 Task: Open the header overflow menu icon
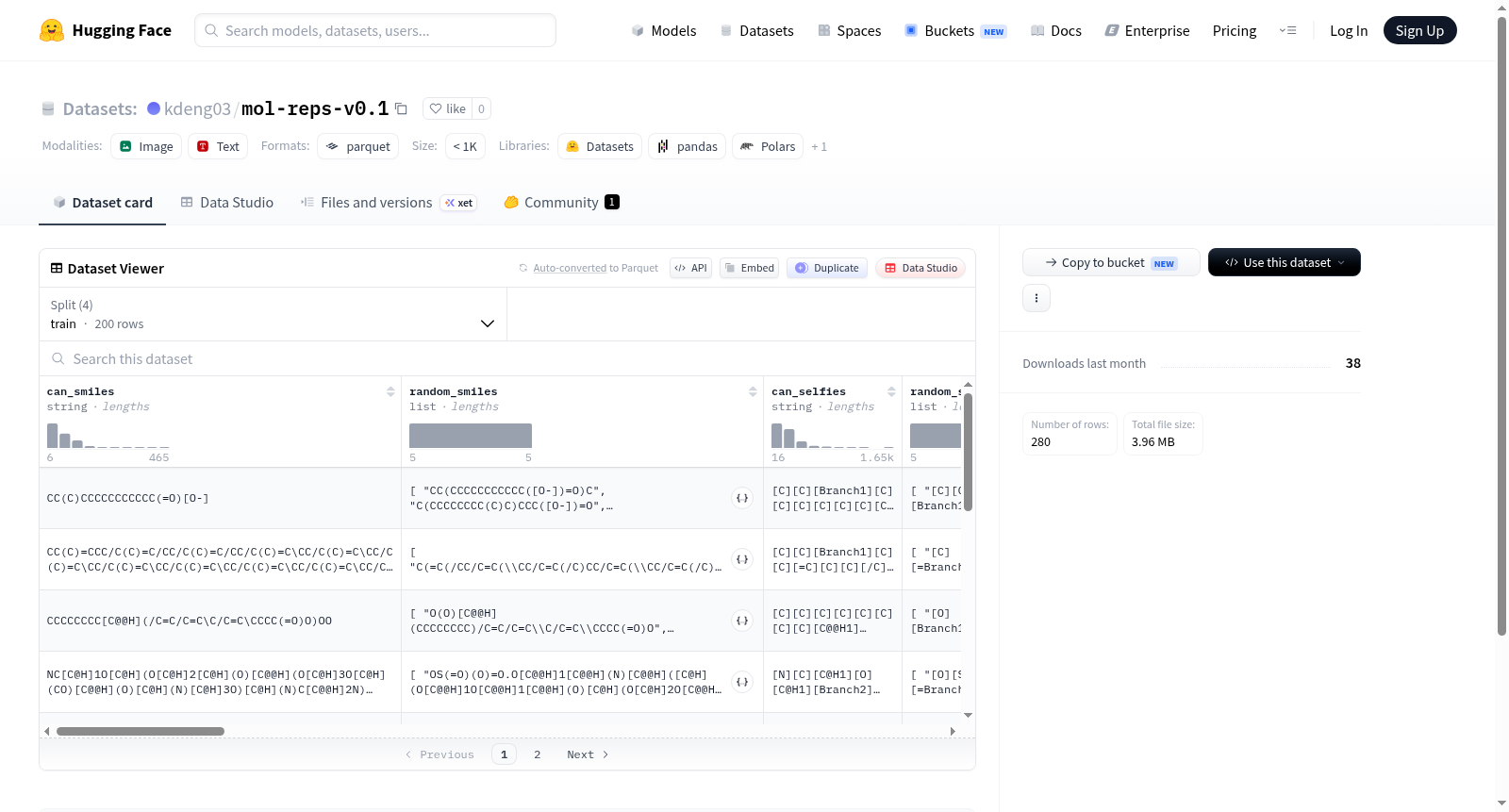click(1287, 30)
